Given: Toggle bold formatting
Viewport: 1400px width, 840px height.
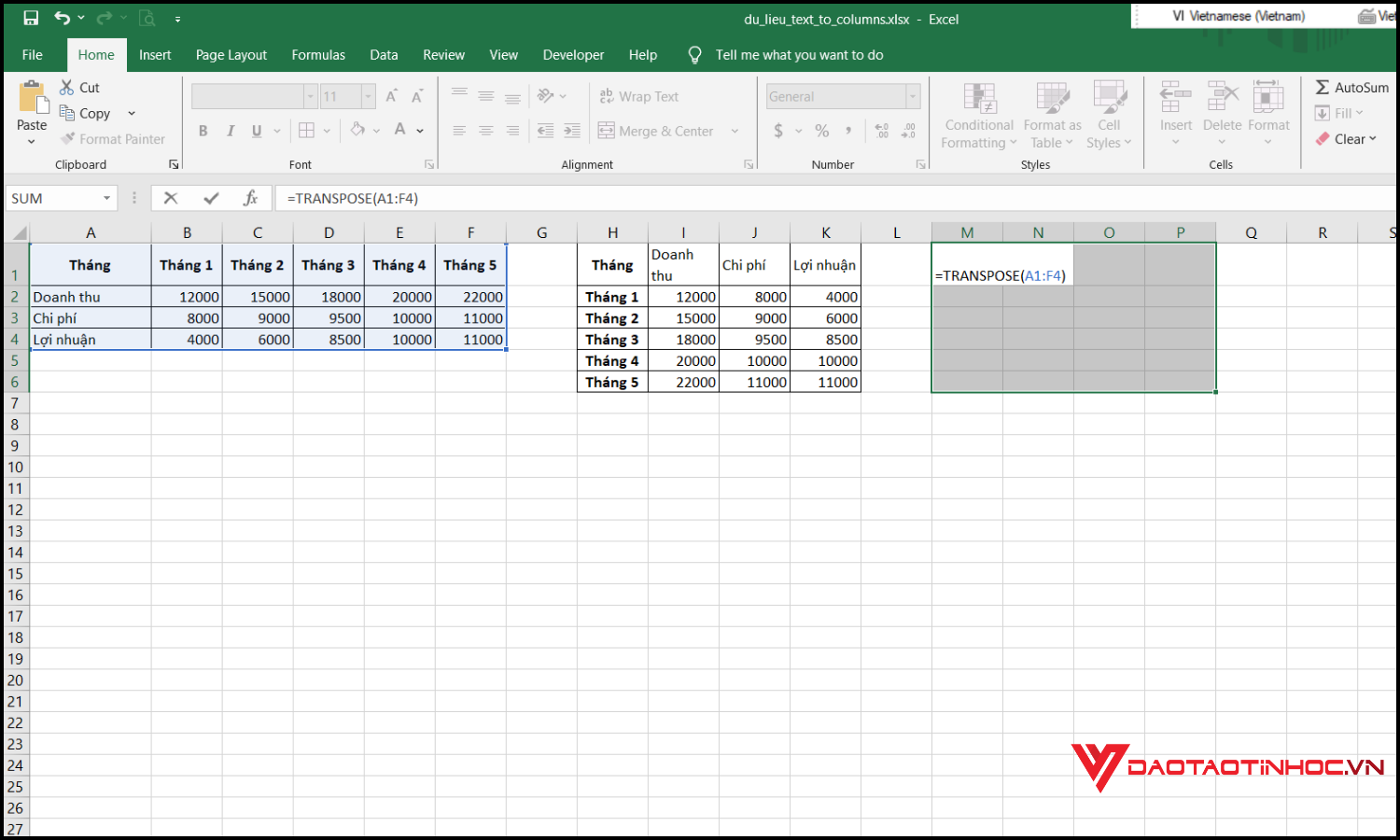Looking at the screenshot, I should click(x=203, y=131).
